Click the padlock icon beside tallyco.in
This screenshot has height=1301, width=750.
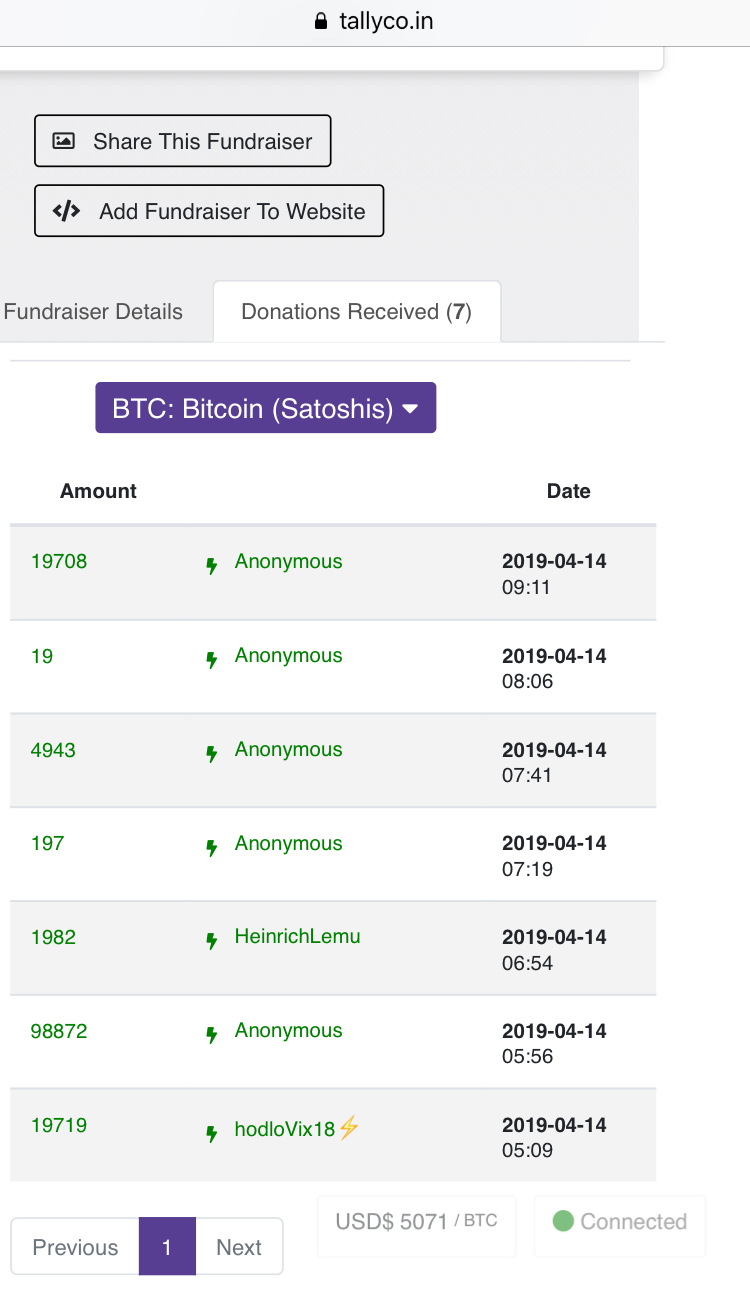pyautogui.click(x=321, y=21)
